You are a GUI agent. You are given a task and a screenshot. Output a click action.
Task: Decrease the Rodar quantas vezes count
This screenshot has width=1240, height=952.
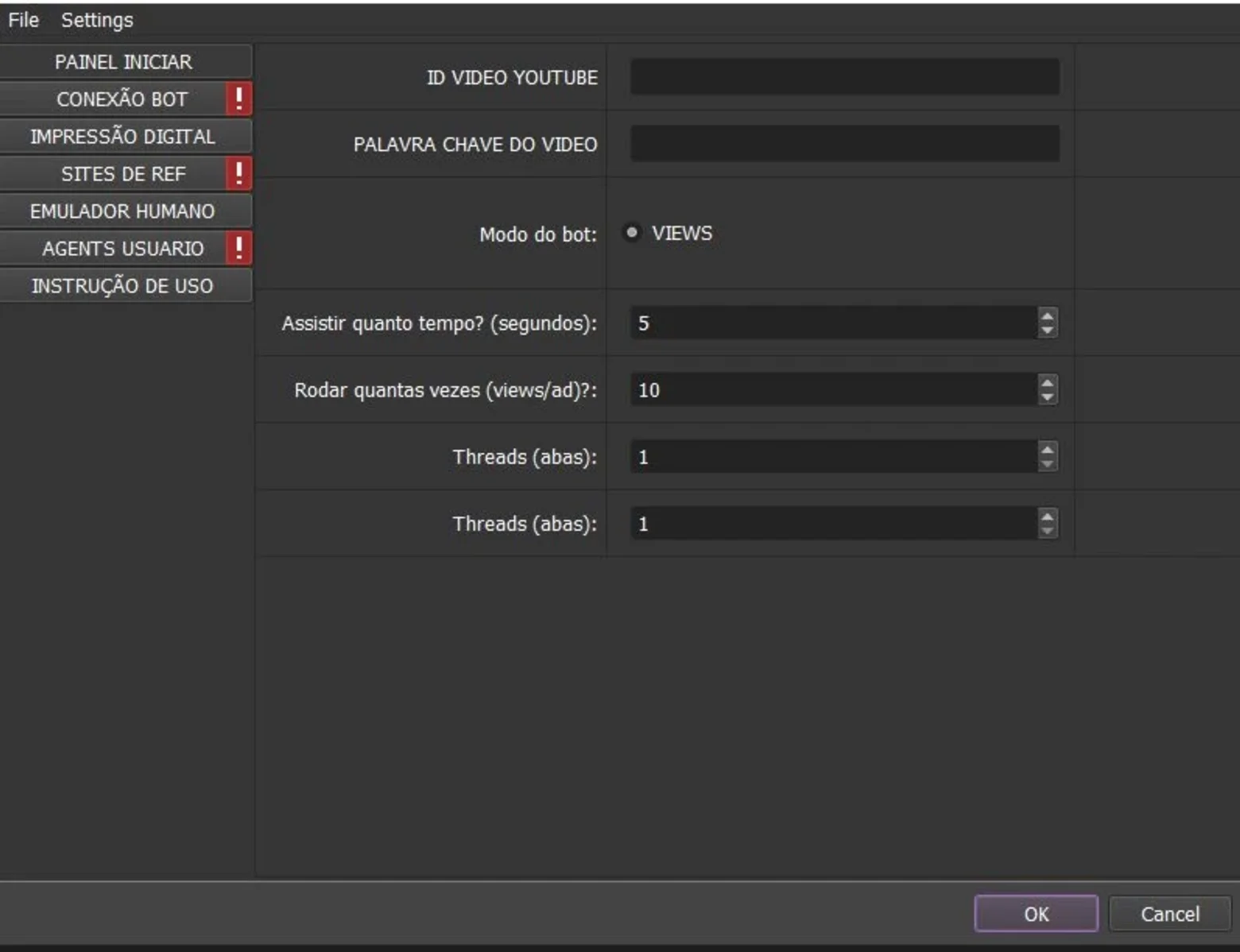click(1047, 397)
